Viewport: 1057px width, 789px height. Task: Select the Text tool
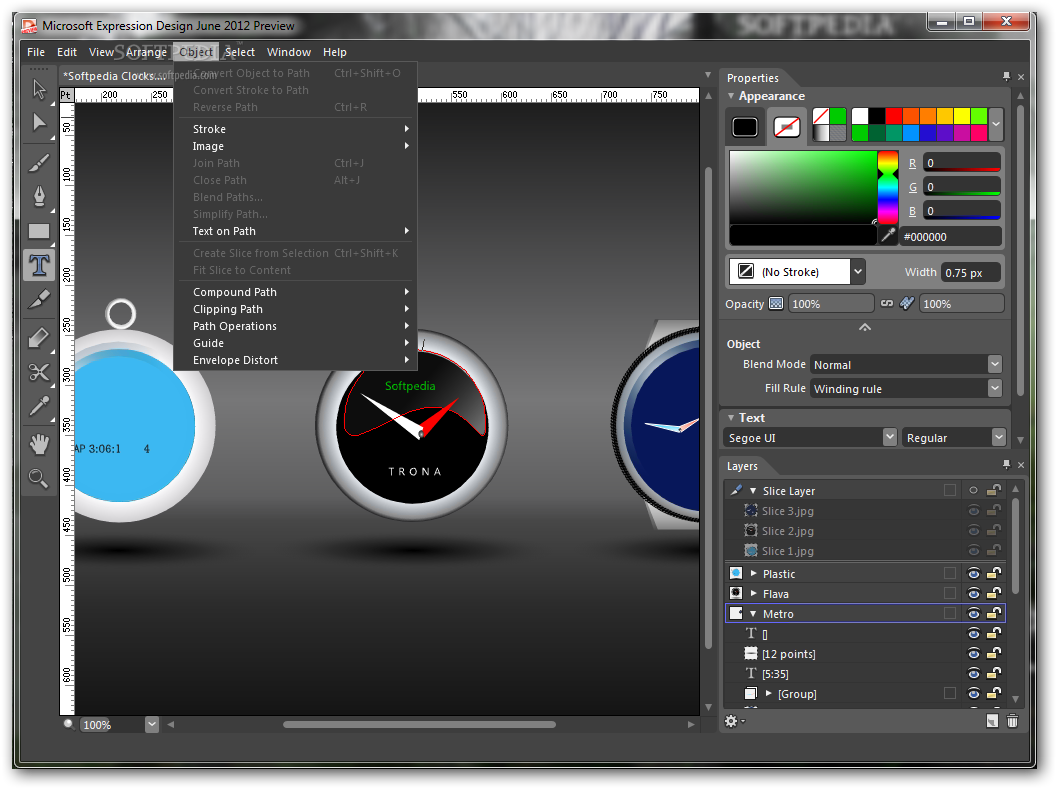pos(39,265)
